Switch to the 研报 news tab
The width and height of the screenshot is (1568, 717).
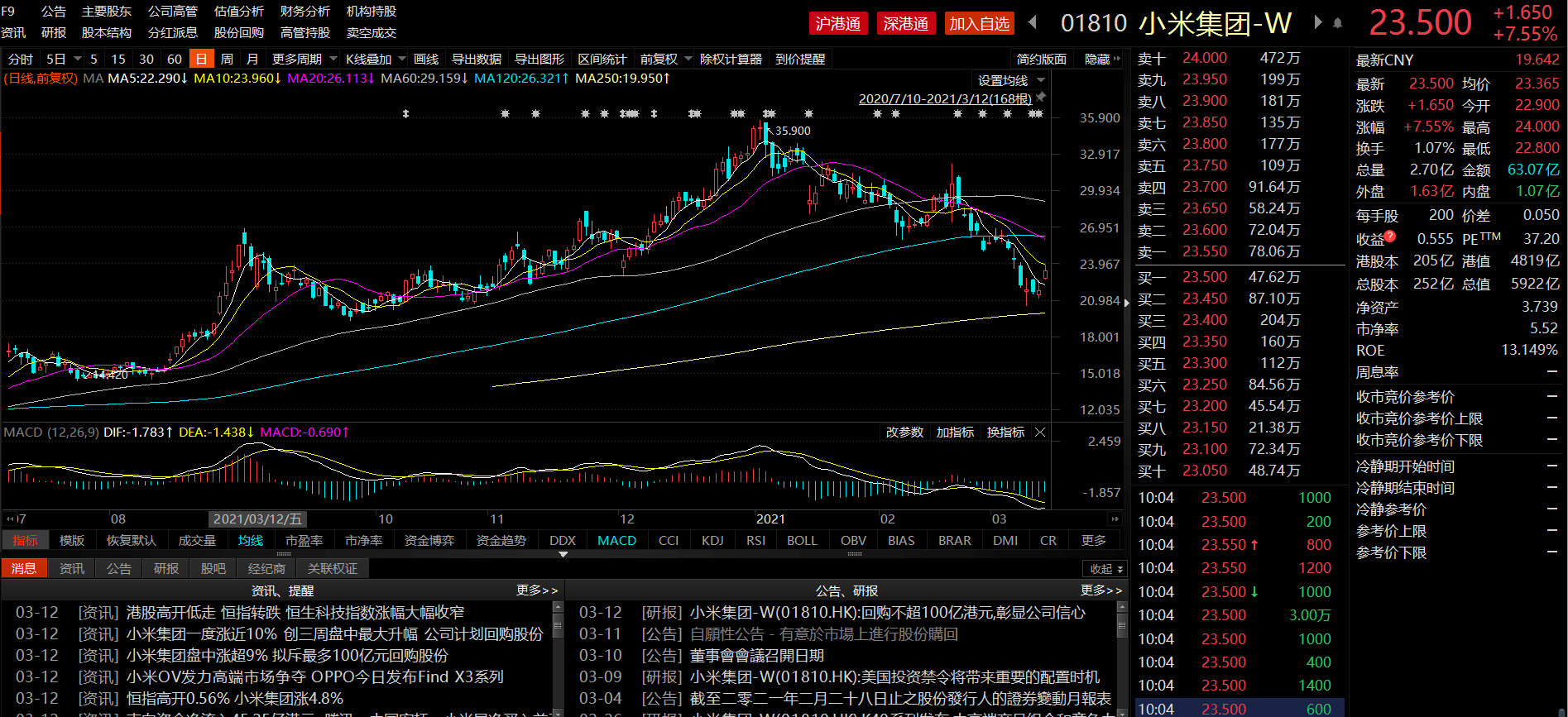166,568
